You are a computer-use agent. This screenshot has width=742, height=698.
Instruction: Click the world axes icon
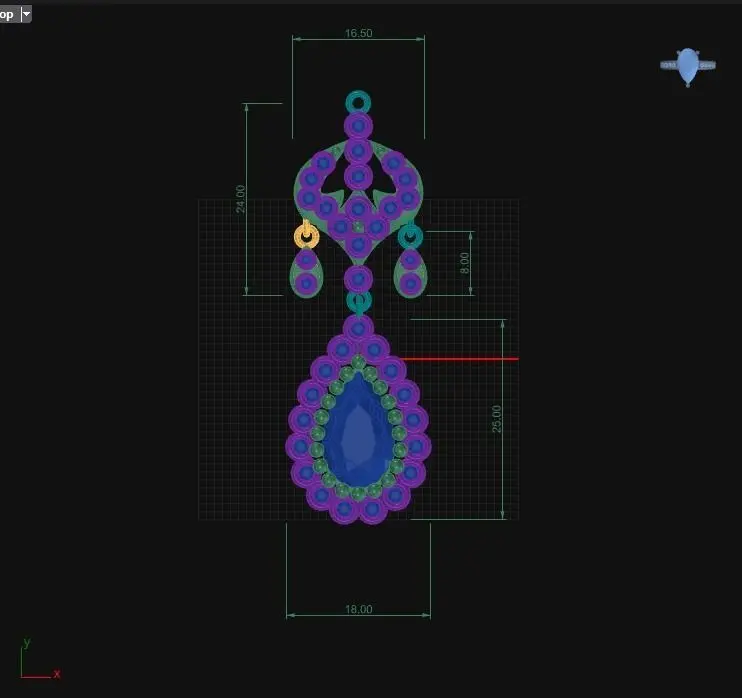[x=40, y=659]
